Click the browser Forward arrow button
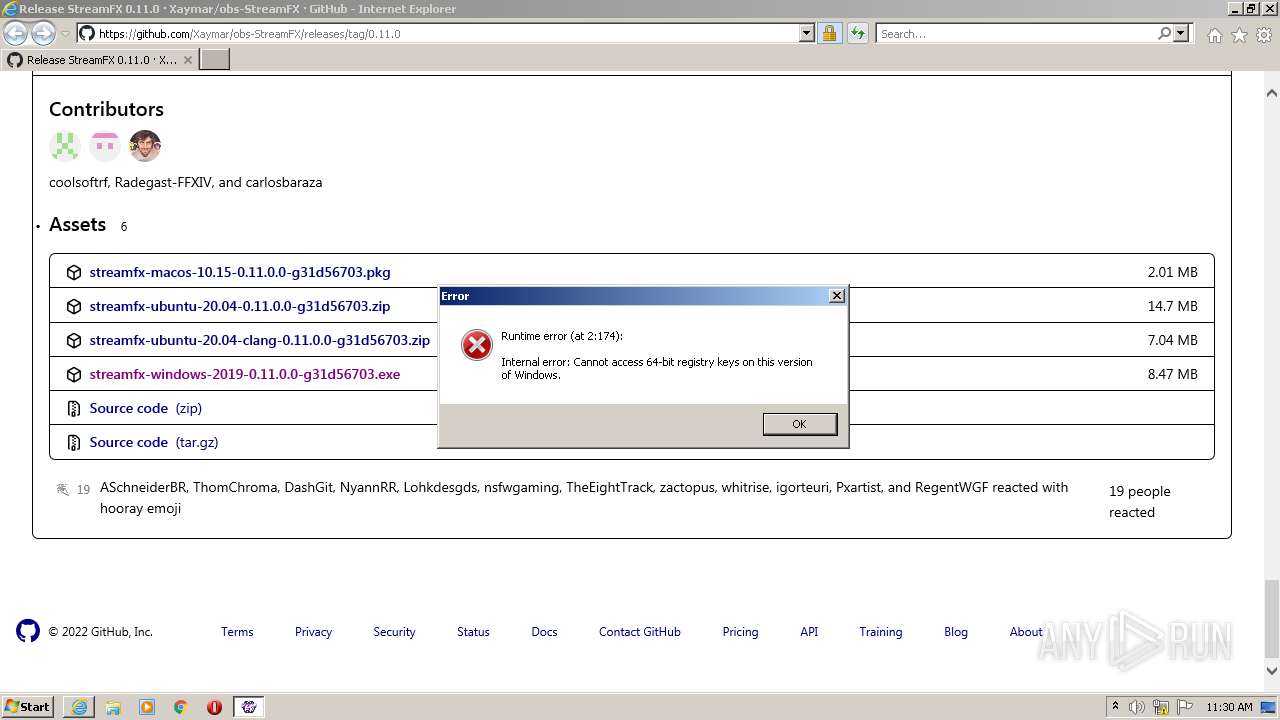1280x720 pixels. coord(43,33)
